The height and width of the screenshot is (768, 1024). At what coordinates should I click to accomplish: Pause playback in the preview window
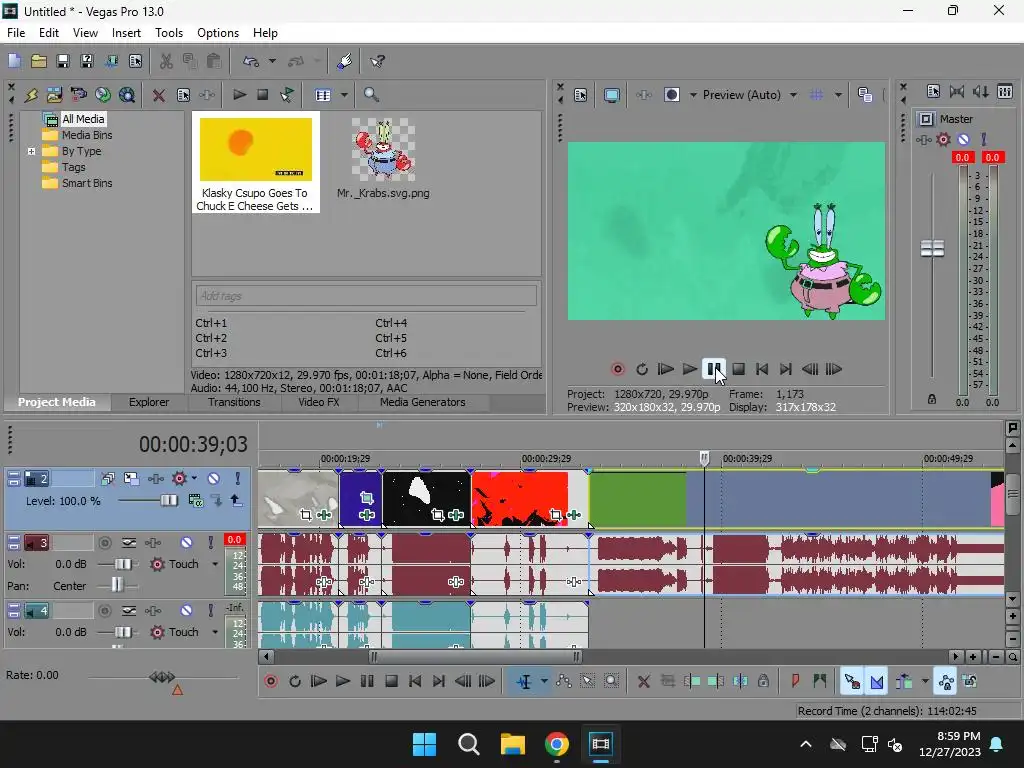coord(714,369)
